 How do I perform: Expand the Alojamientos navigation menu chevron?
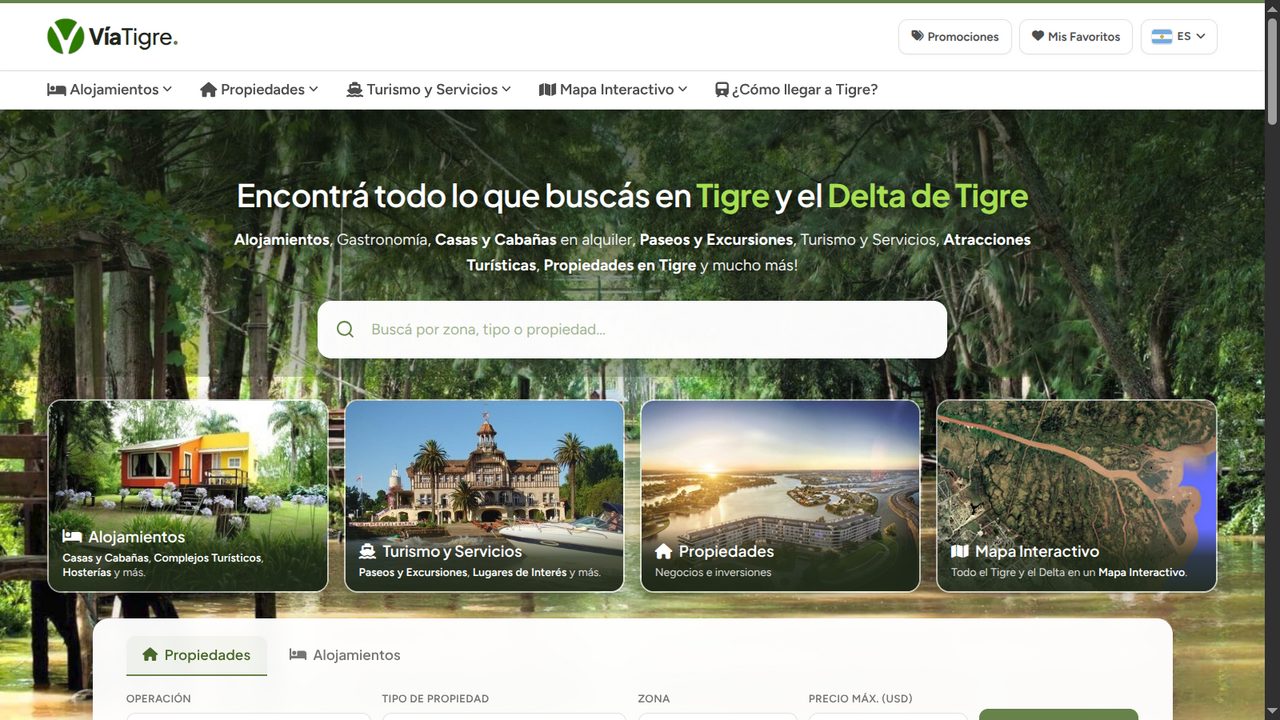tap(167, 89)
